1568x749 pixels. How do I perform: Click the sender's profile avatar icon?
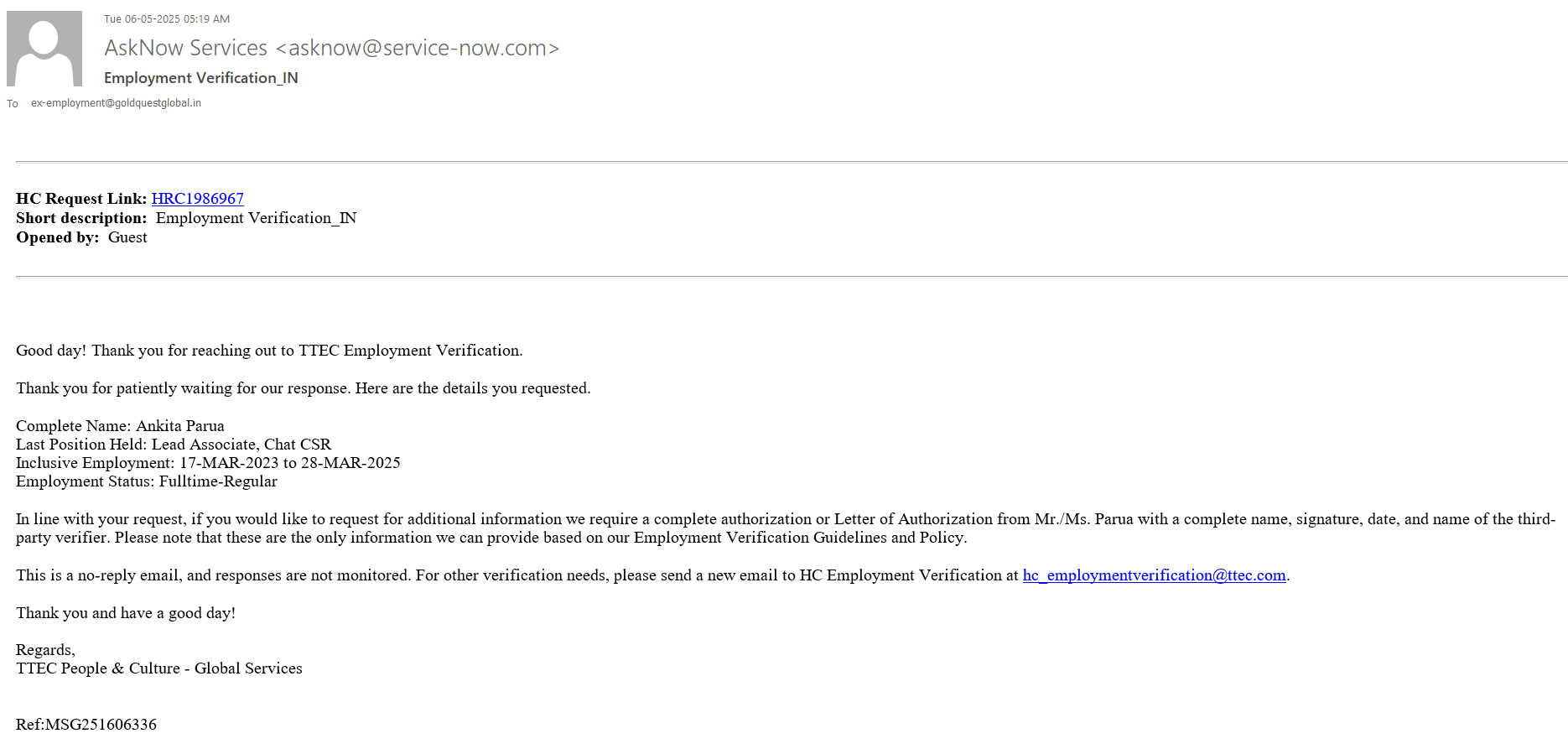pos(44,49)
